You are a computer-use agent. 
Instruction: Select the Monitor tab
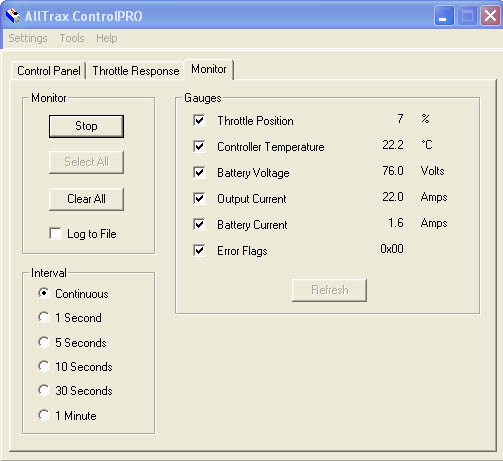209,69
